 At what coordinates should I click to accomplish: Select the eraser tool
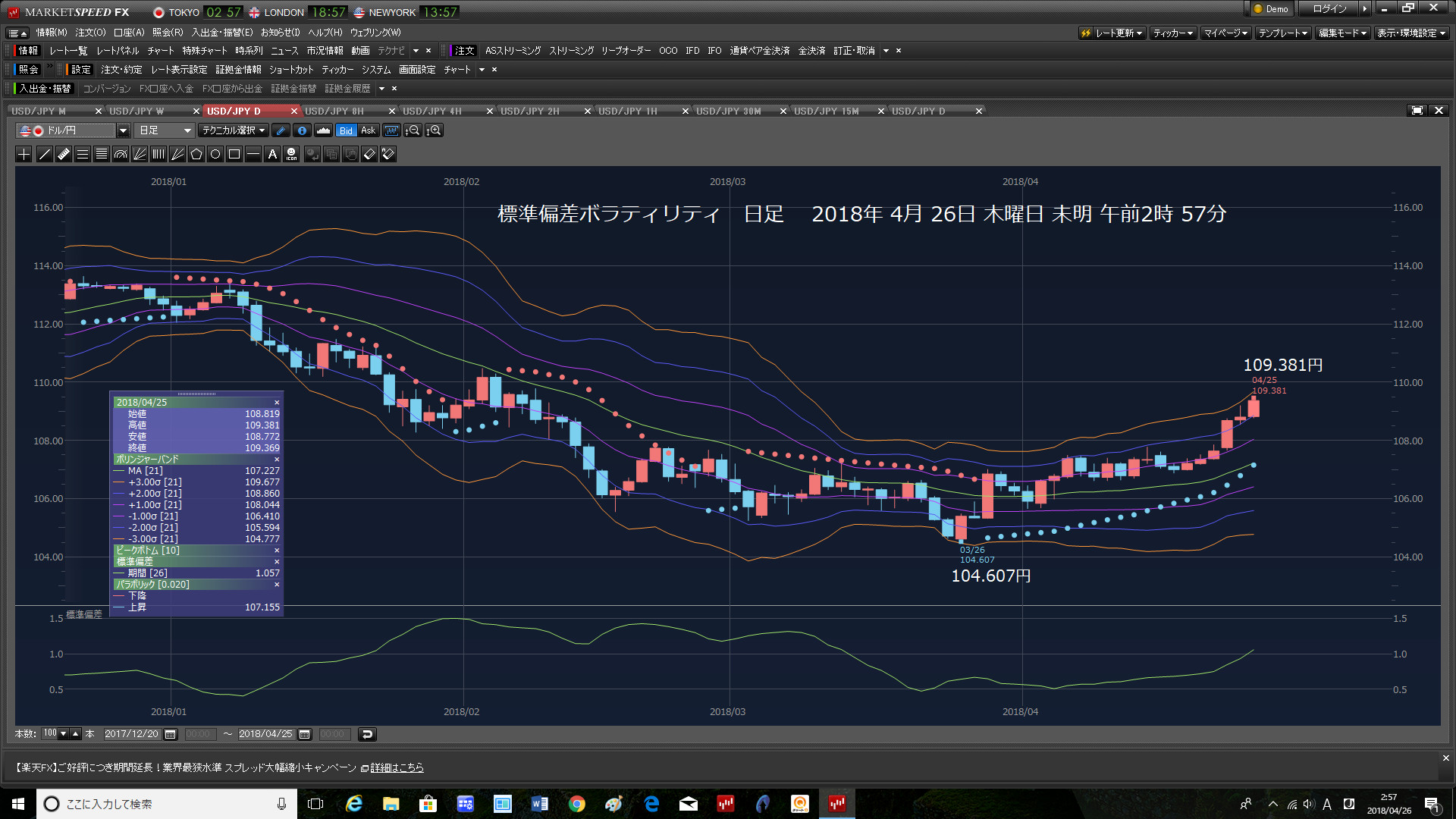pyautogui.click(x=369, y=155)
